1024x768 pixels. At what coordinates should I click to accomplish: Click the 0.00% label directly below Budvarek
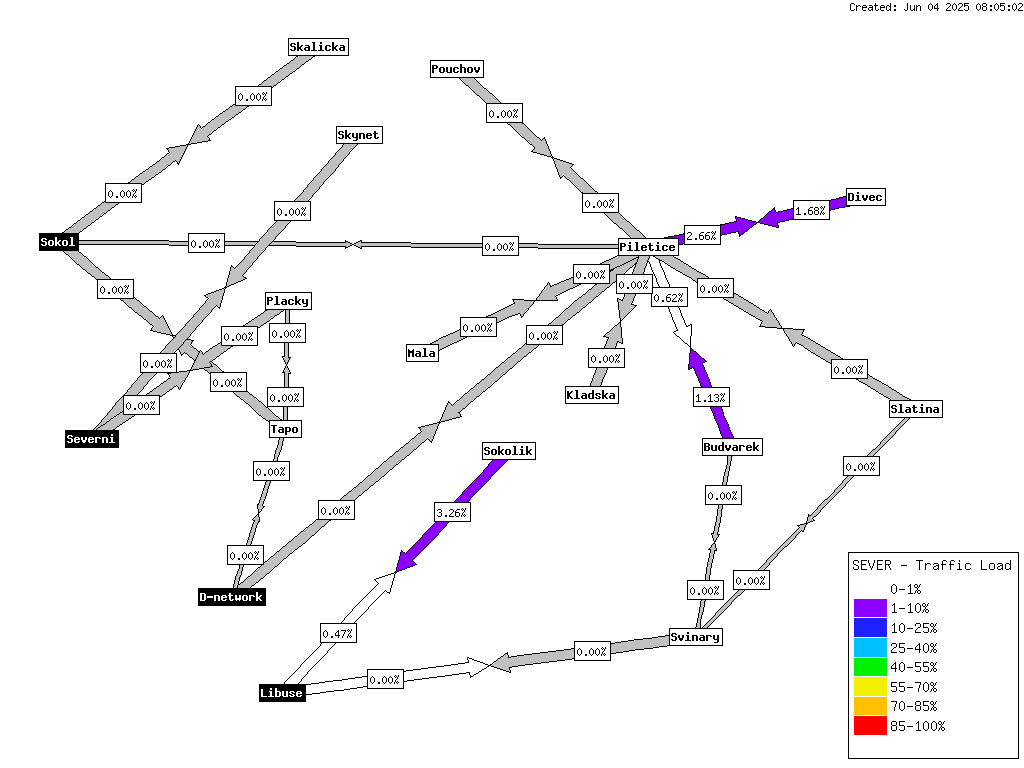(x=723, y=496)
